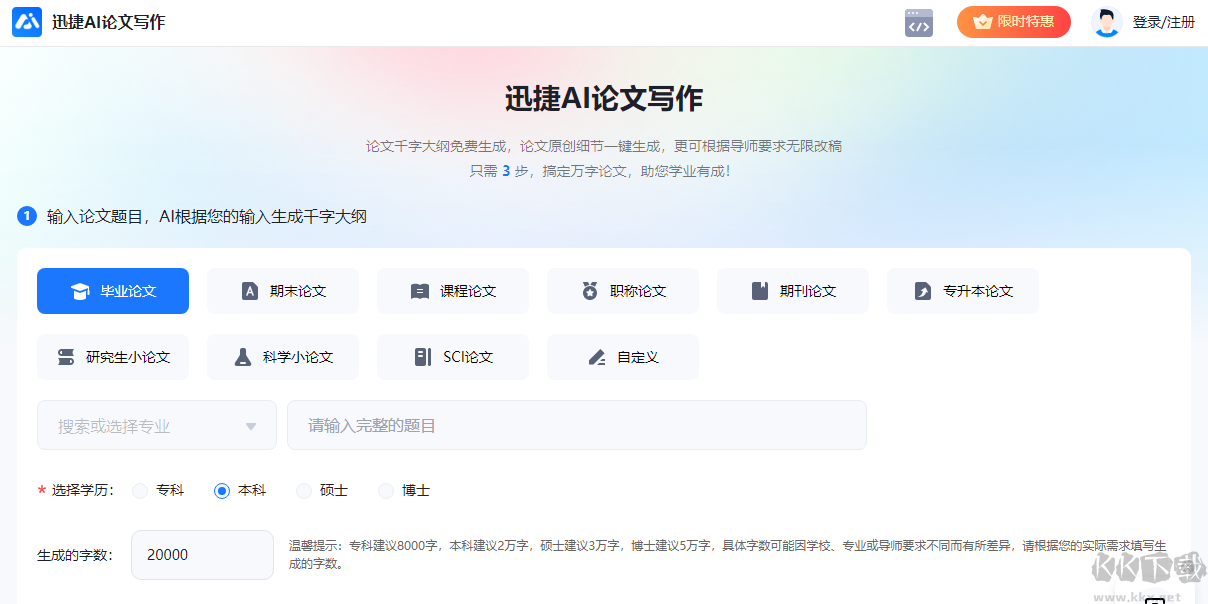
Task: Click the step 1 heading 输入论文题目
Action: (207, 216)
